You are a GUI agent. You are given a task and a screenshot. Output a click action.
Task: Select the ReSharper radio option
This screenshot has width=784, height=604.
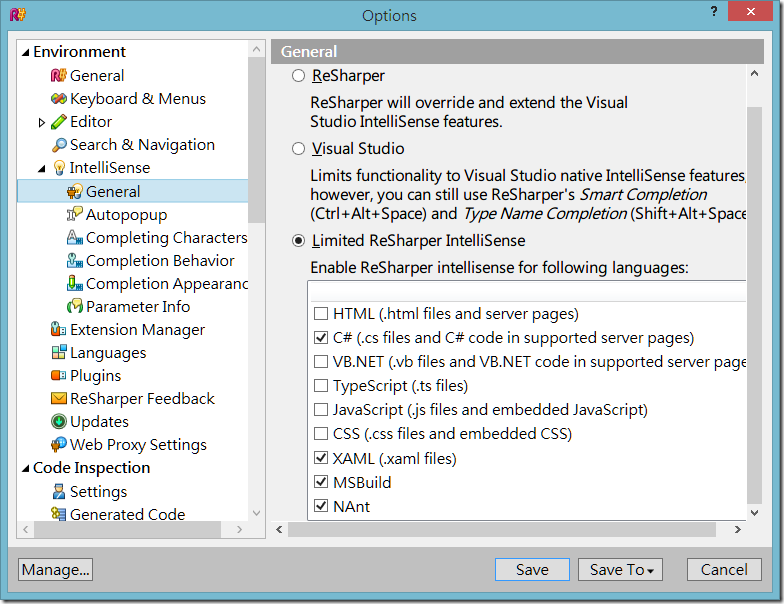point(298,76)
